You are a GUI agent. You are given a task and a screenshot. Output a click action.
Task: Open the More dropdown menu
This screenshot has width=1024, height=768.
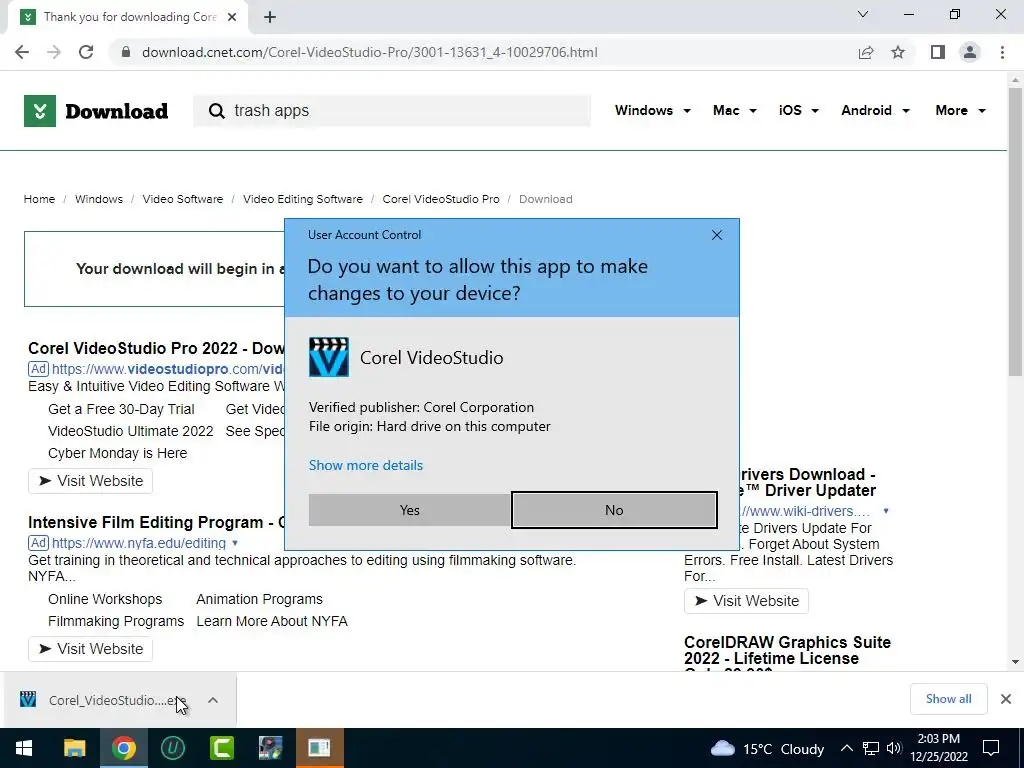click(x=960, y=110)
